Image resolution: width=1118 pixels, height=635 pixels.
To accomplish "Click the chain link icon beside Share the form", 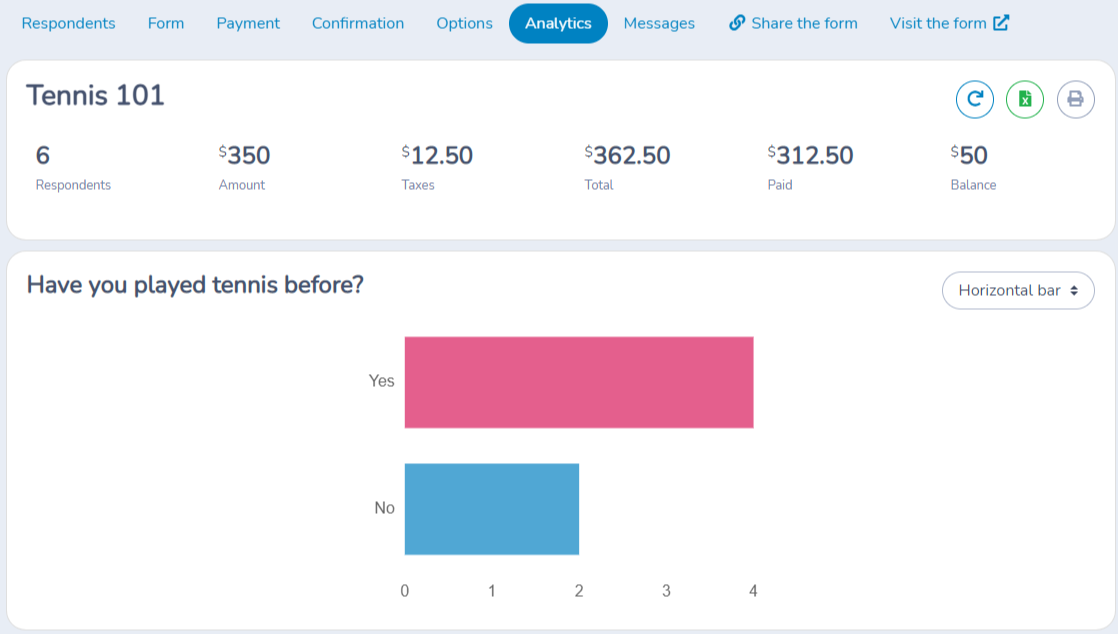I will pyautogui.click(x=737, y=24).
